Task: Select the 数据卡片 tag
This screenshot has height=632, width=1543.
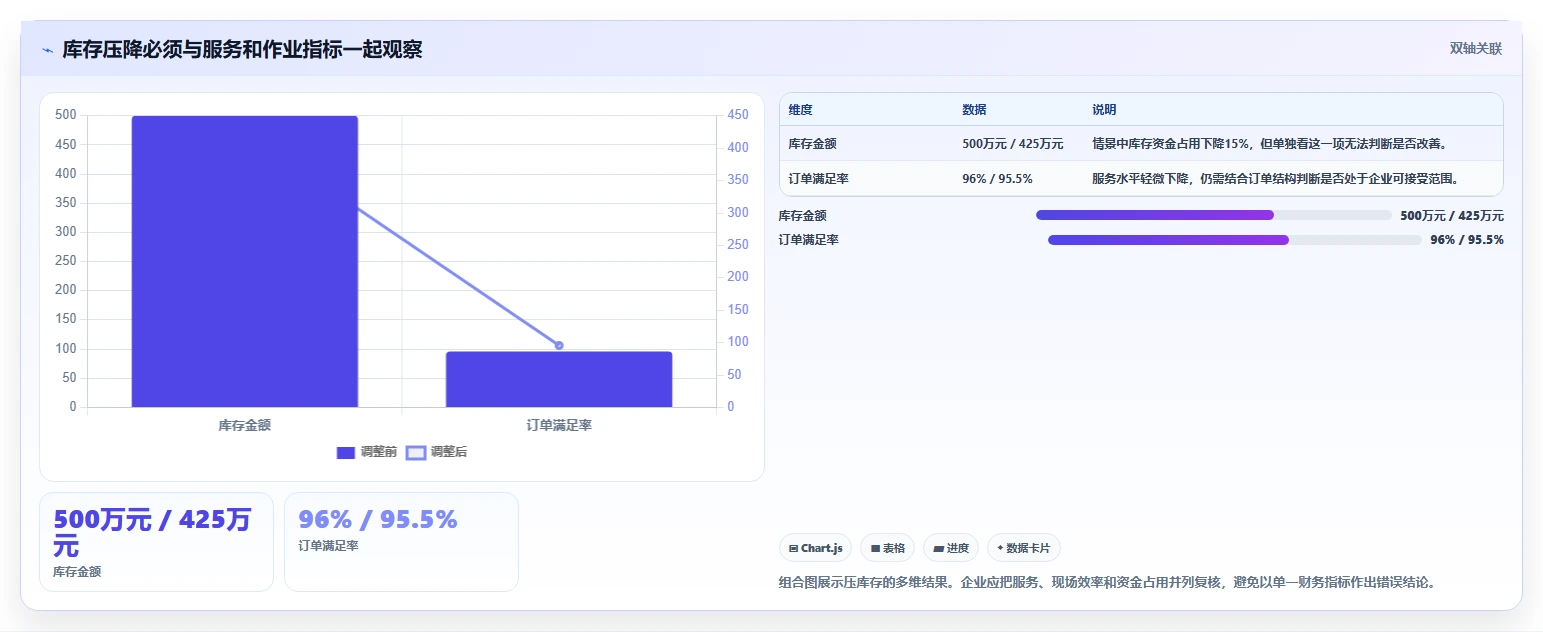Action: (1024, 548)
